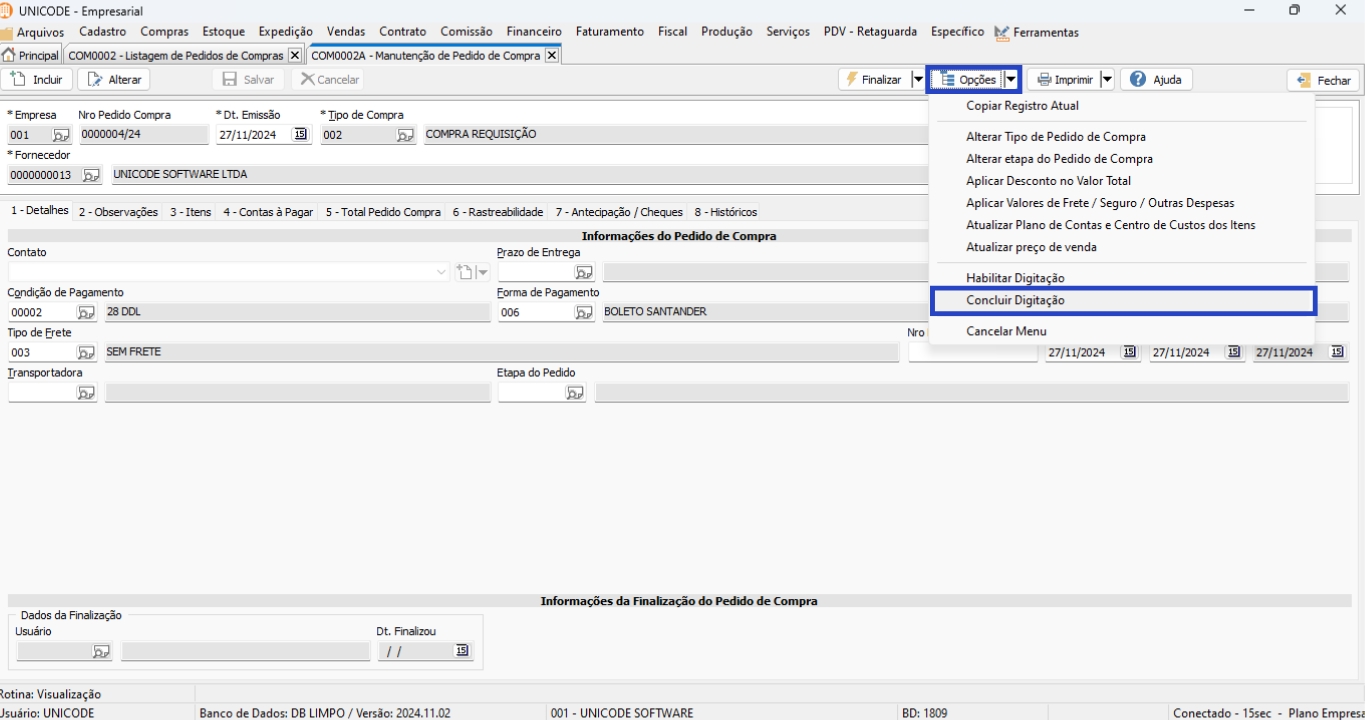Switch to the 3 - Itens tab
Viewport: 1365px width, 720px height.
[190, 212]
